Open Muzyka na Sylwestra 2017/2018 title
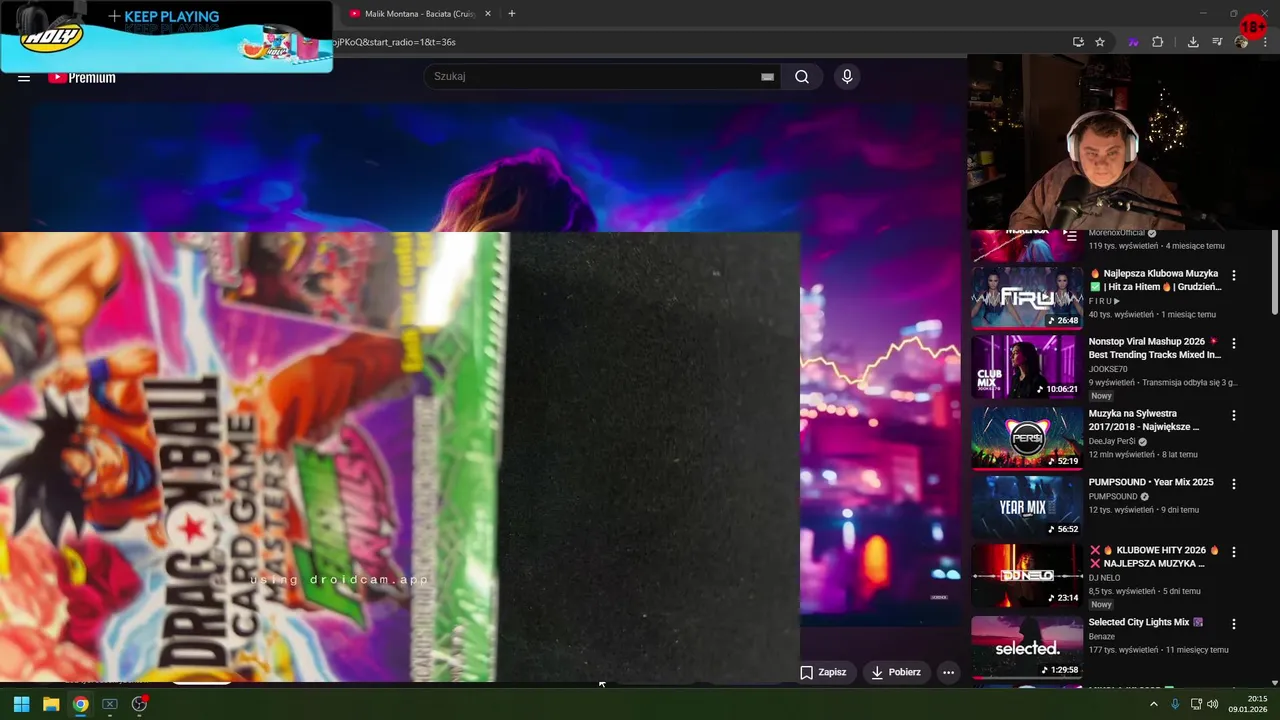Viewport: 1280px width, 720px height. point(1144,420)
